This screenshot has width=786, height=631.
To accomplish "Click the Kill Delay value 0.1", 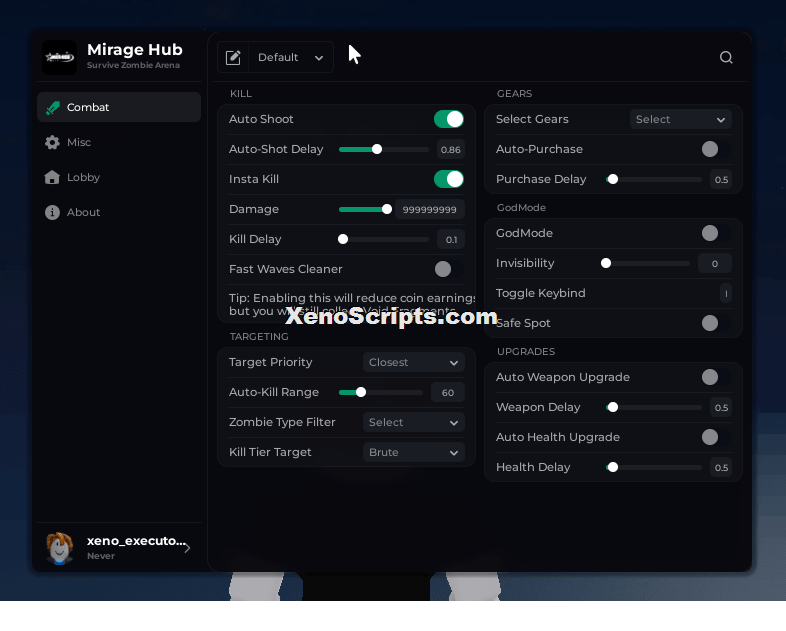I will tap(451, 240).
